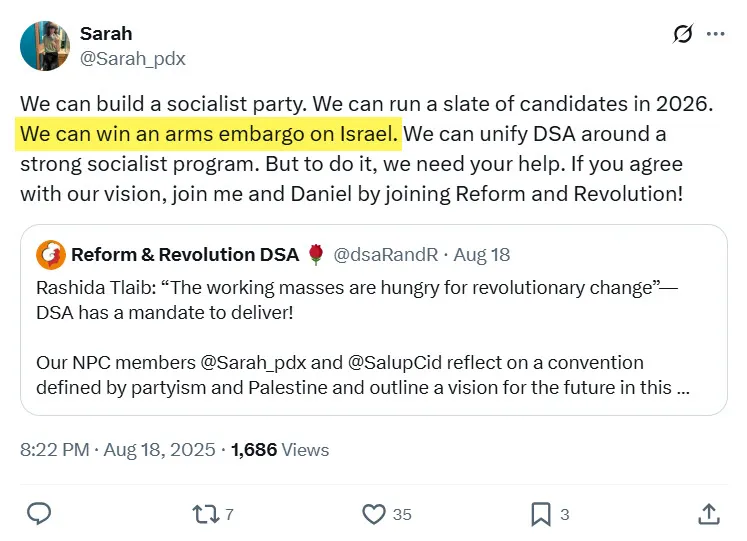Click the @dsaRandR handle in the quote
The width and height of the screenshot is (747, 541).
coord(386,255)
